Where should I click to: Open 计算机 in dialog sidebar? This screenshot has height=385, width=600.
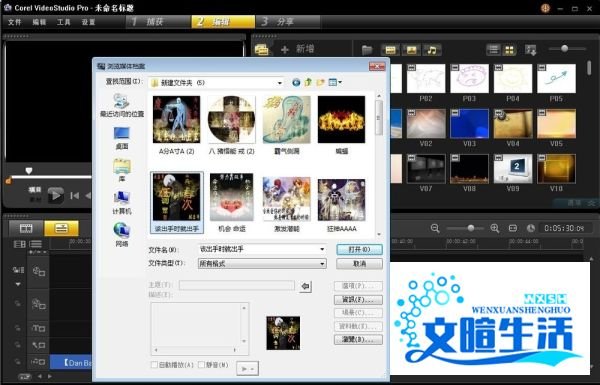(x=122, y=203)
